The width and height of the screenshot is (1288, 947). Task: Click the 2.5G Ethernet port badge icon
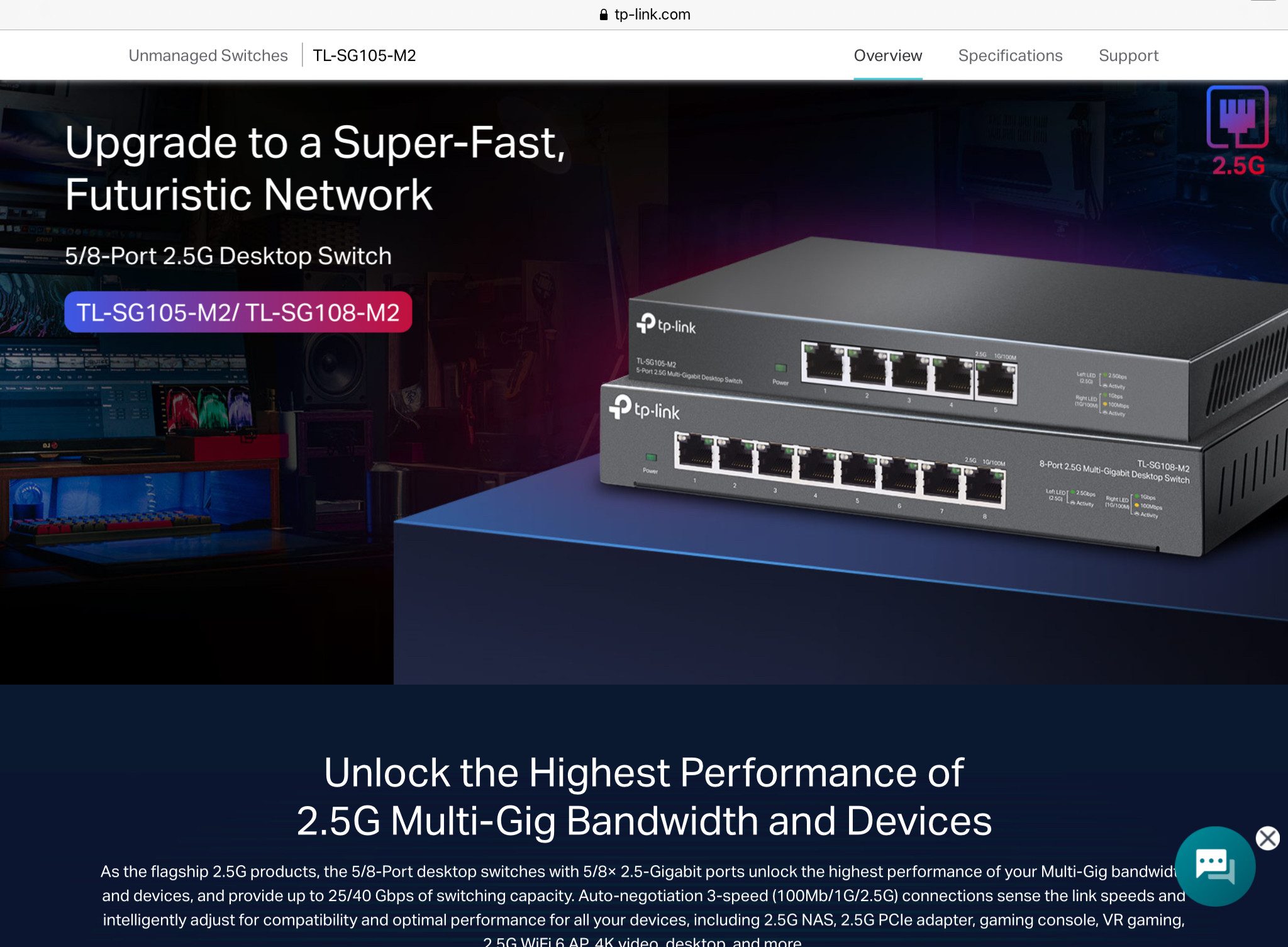point(1237,131)
